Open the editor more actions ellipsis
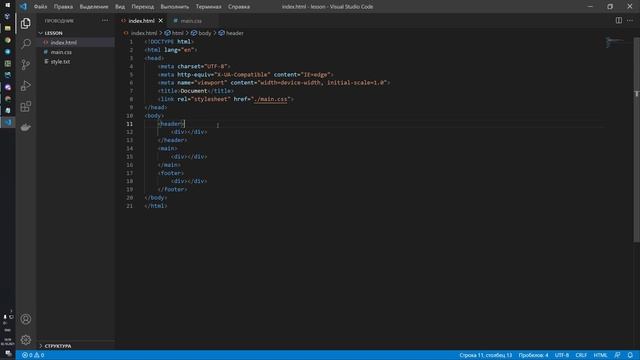The width and height of the screenshot is (640, 360). click(x=630, y=20)
